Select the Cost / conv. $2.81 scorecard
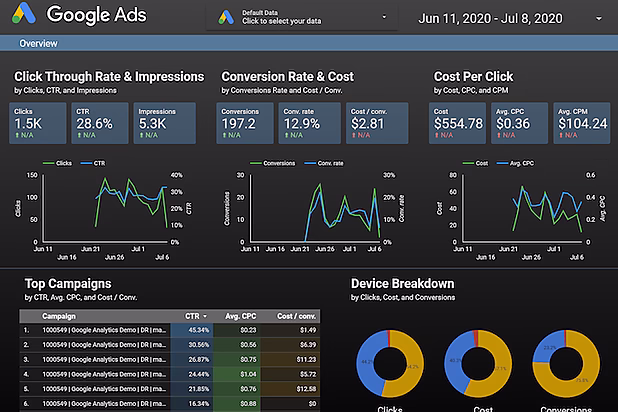Viewport: 618px width, 412px height. click(x=377, y=123)
